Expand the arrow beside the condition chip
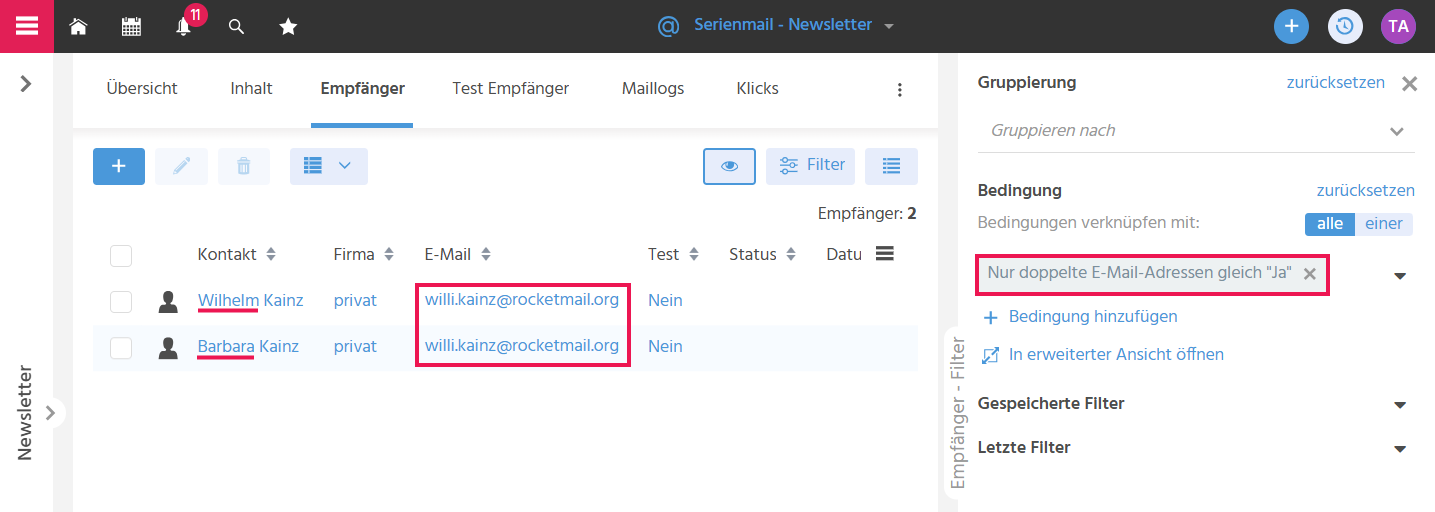This screenshot has width=1435, height=512. [1400, 276]
